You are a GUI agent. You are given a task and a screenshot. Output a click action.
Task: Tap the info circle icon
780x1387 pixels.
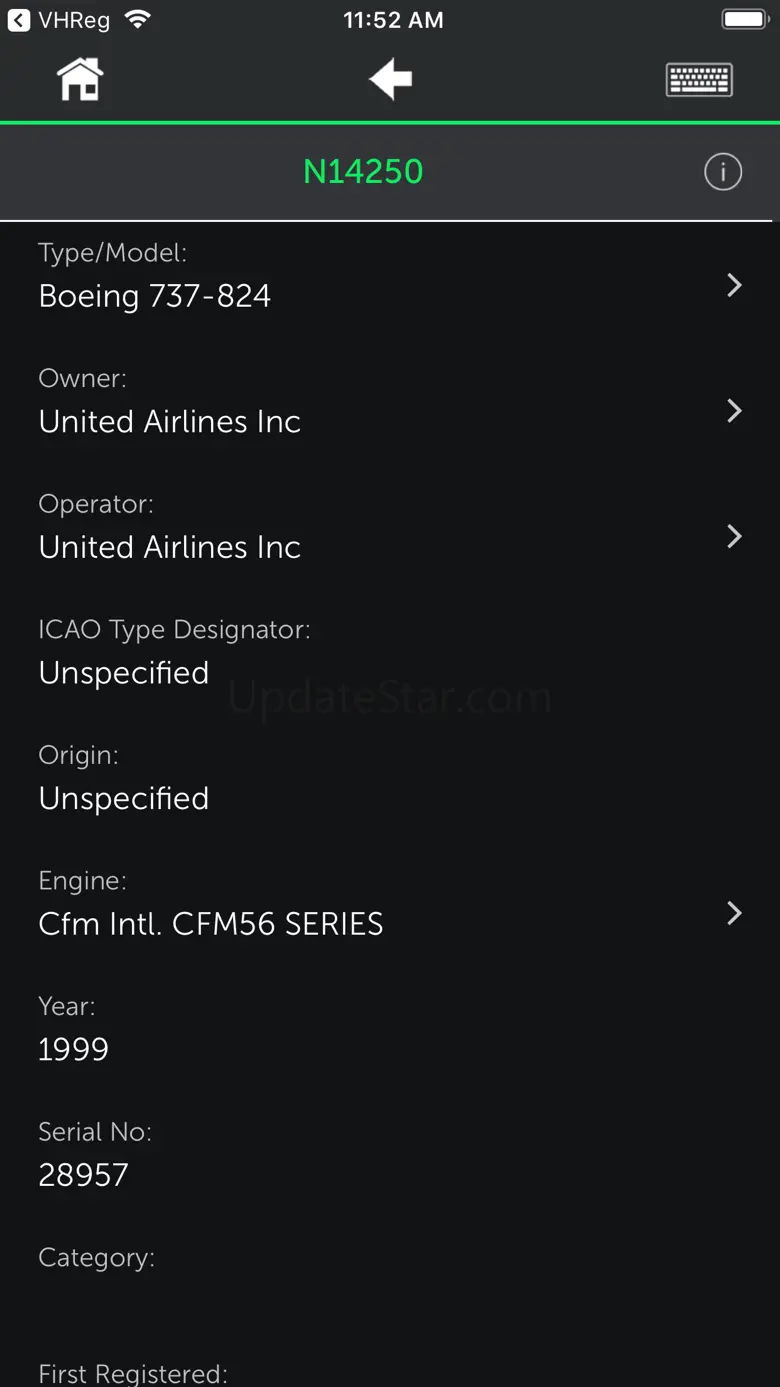[723, 172]
